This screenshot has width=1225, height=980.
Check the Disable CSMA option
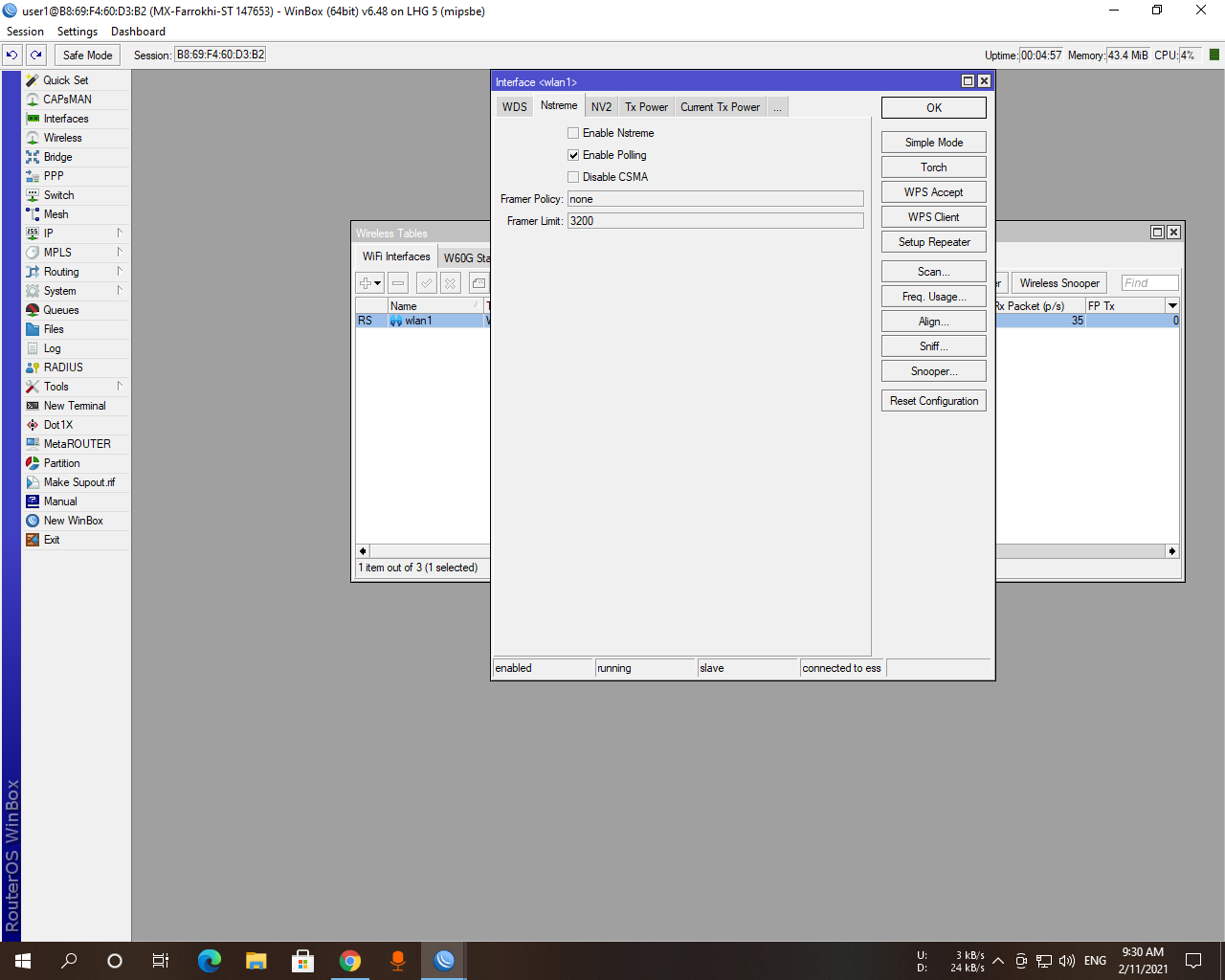click(573, 177)
